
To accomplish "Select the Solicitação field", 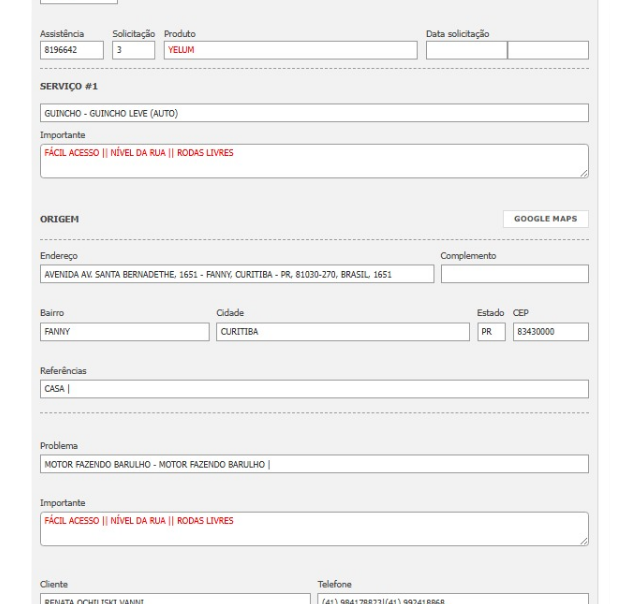I will [133, 50].
